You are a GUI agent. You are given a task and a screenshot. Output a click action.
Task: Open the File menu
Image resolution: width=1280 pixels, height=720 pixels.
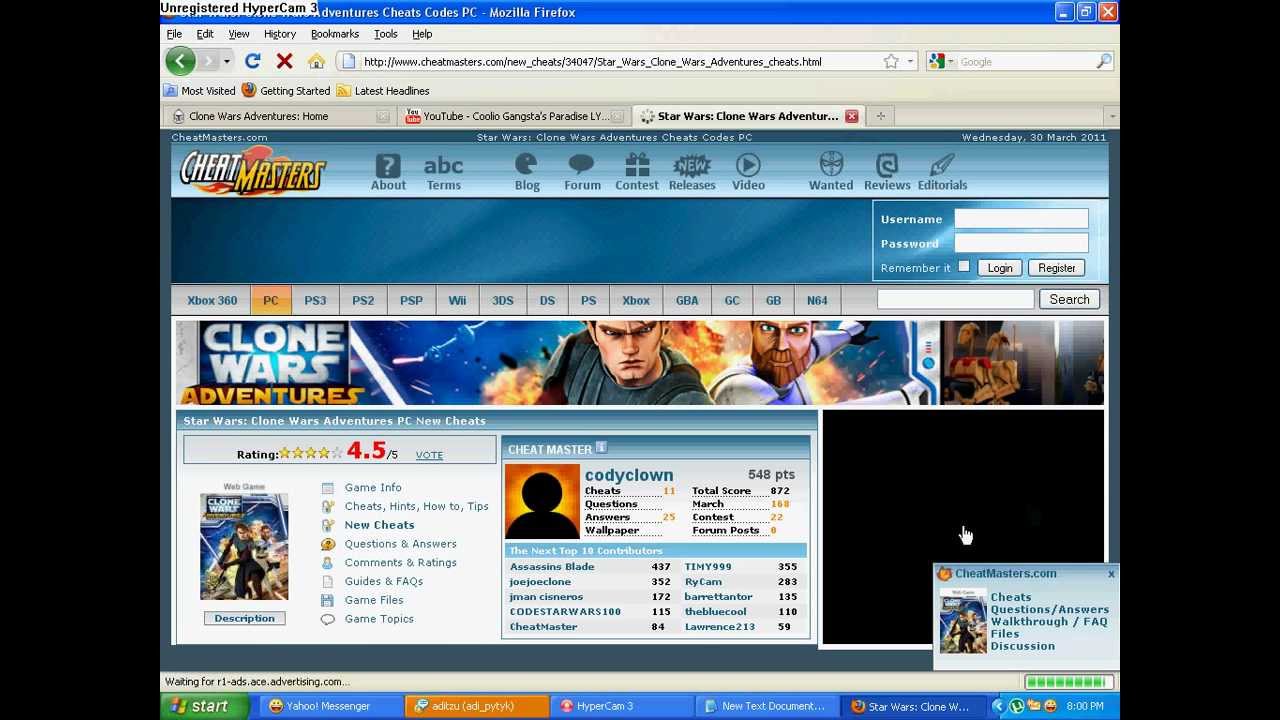point(174,34)
